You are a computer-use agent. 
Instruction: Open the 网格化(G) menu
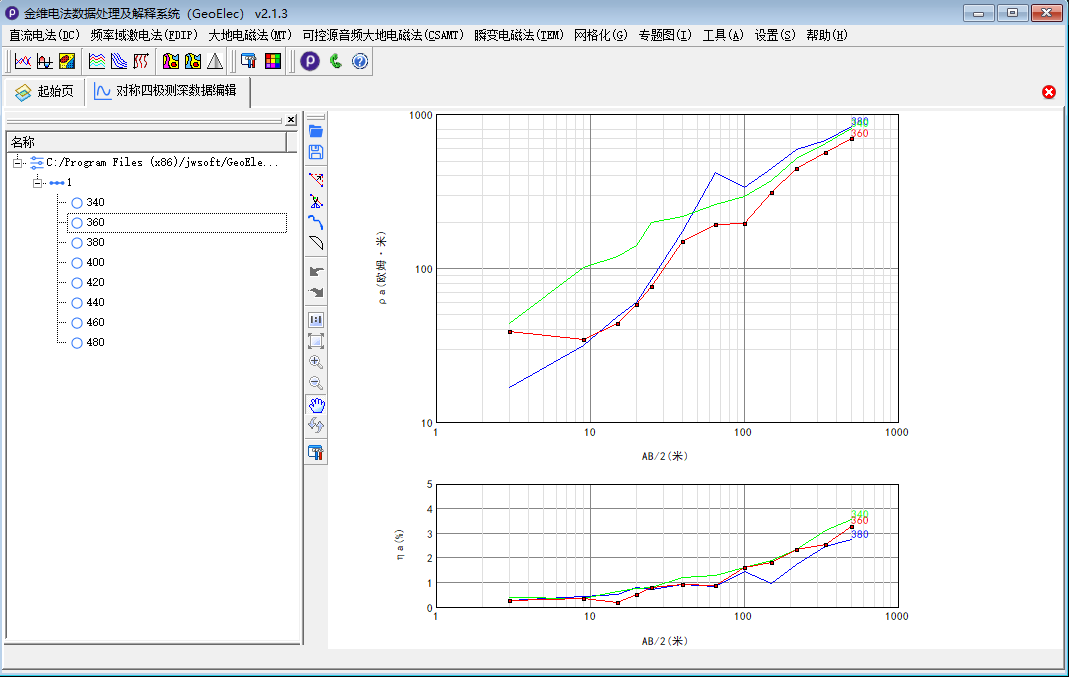601,35
